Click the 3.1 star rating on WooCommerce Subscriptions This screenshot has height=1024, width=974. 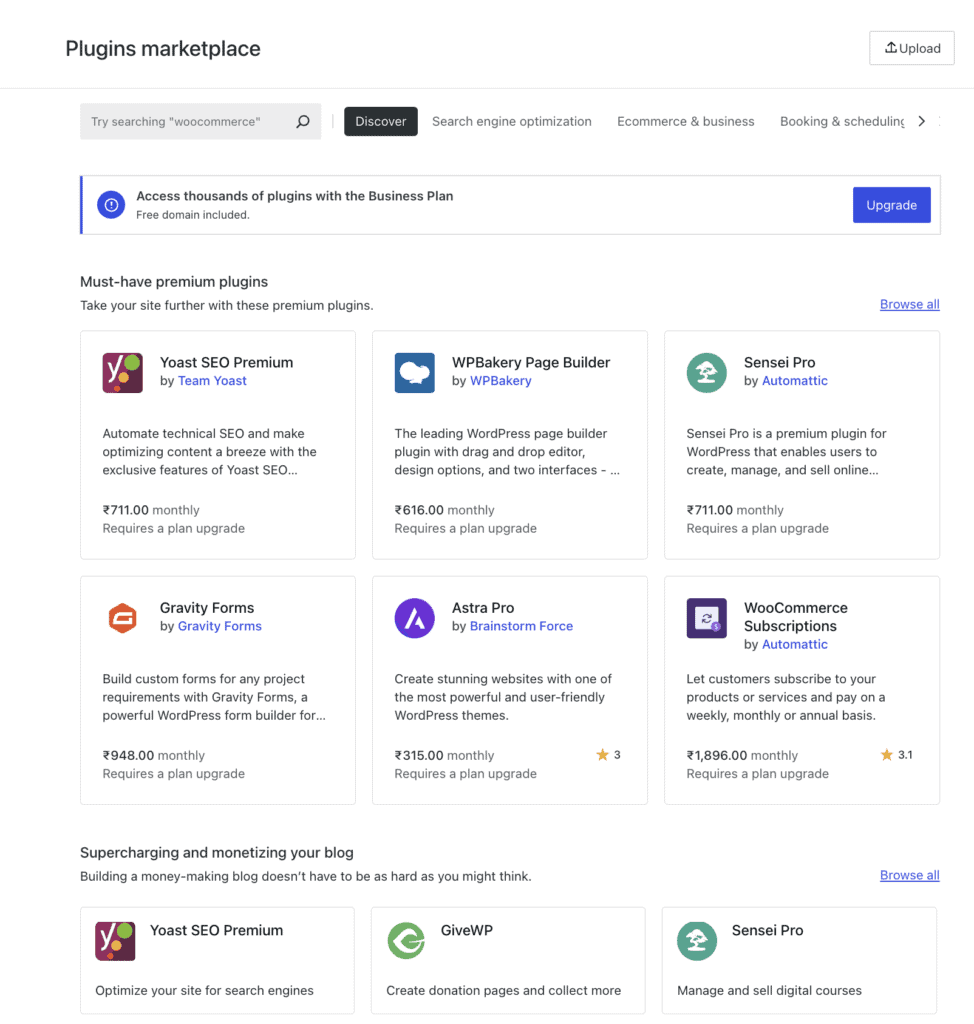pyautogui.click(x=896, y=755)
